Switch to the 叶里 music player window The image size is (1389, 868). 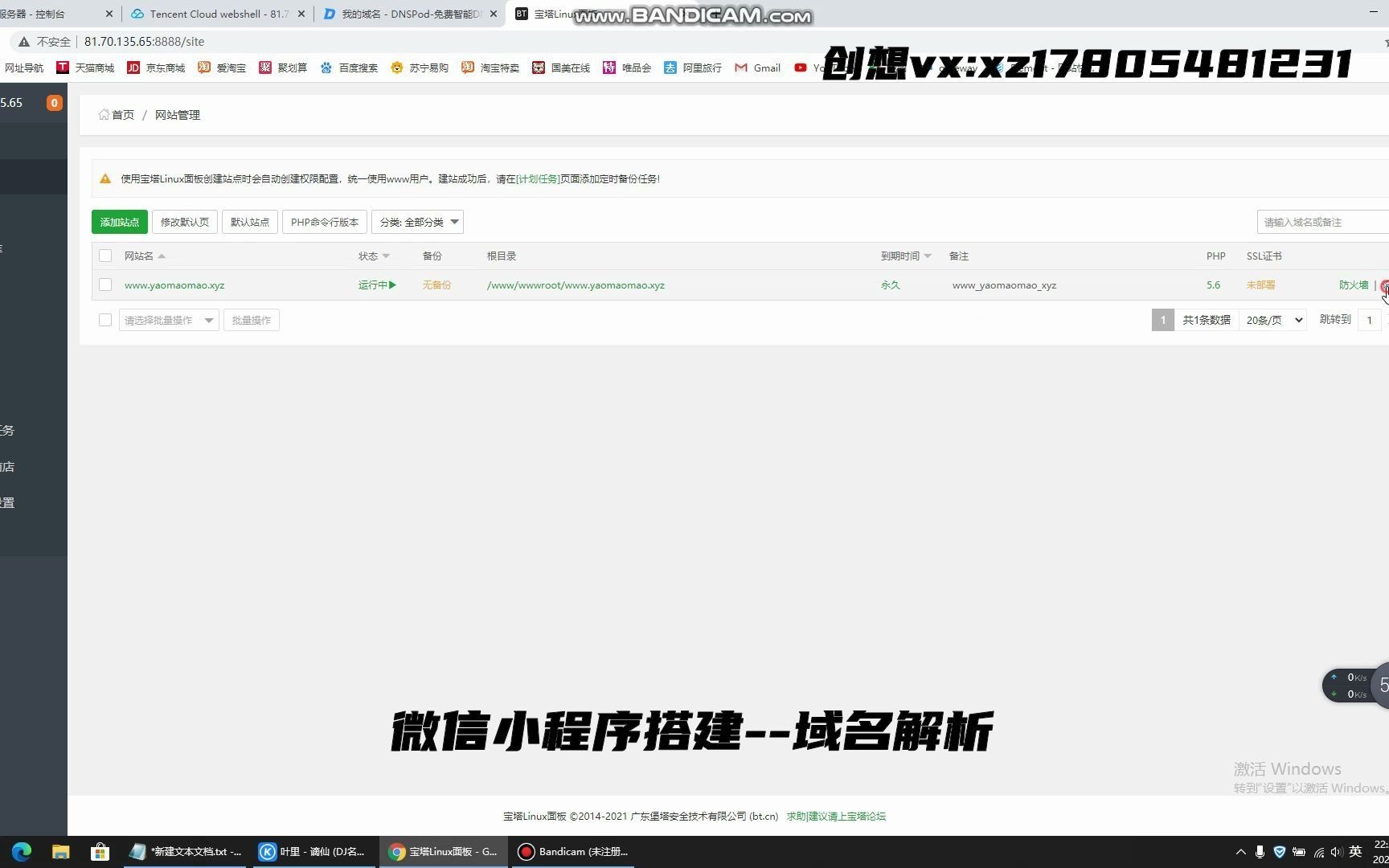(x=312, y=852)
